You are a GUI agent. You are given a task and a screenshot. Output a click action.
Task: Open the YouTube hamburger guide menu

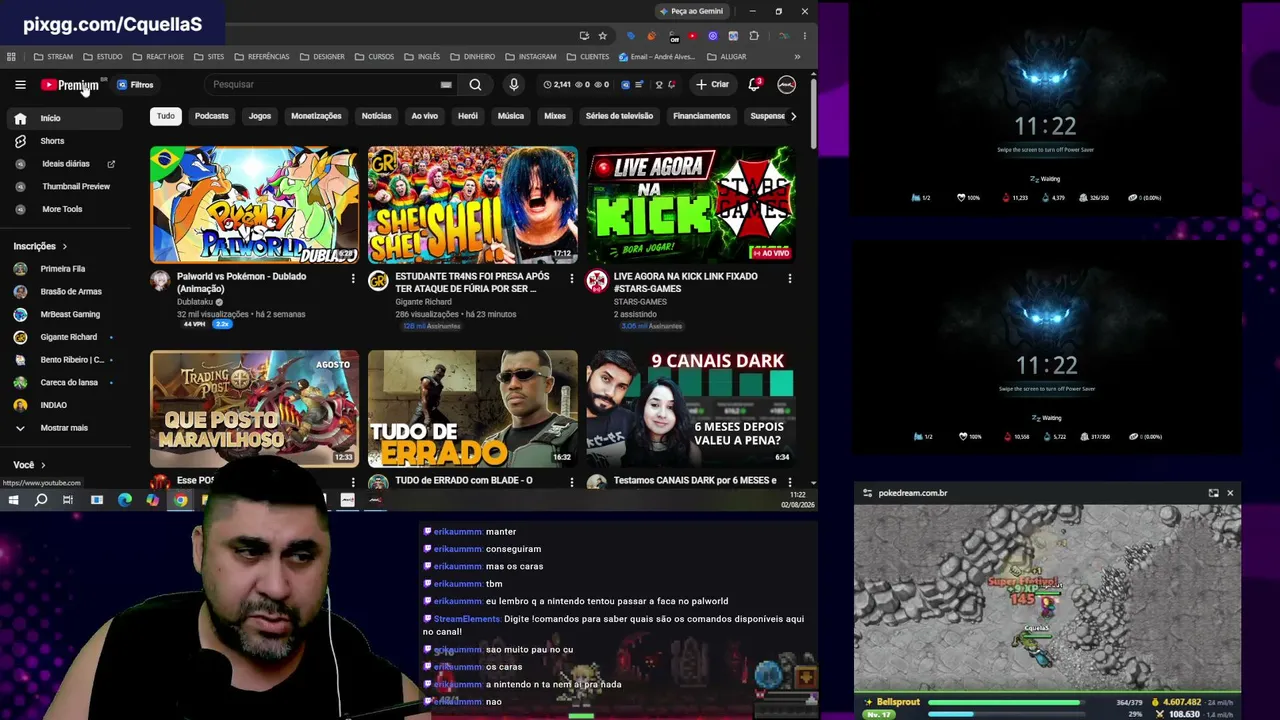tap(20, 85)
